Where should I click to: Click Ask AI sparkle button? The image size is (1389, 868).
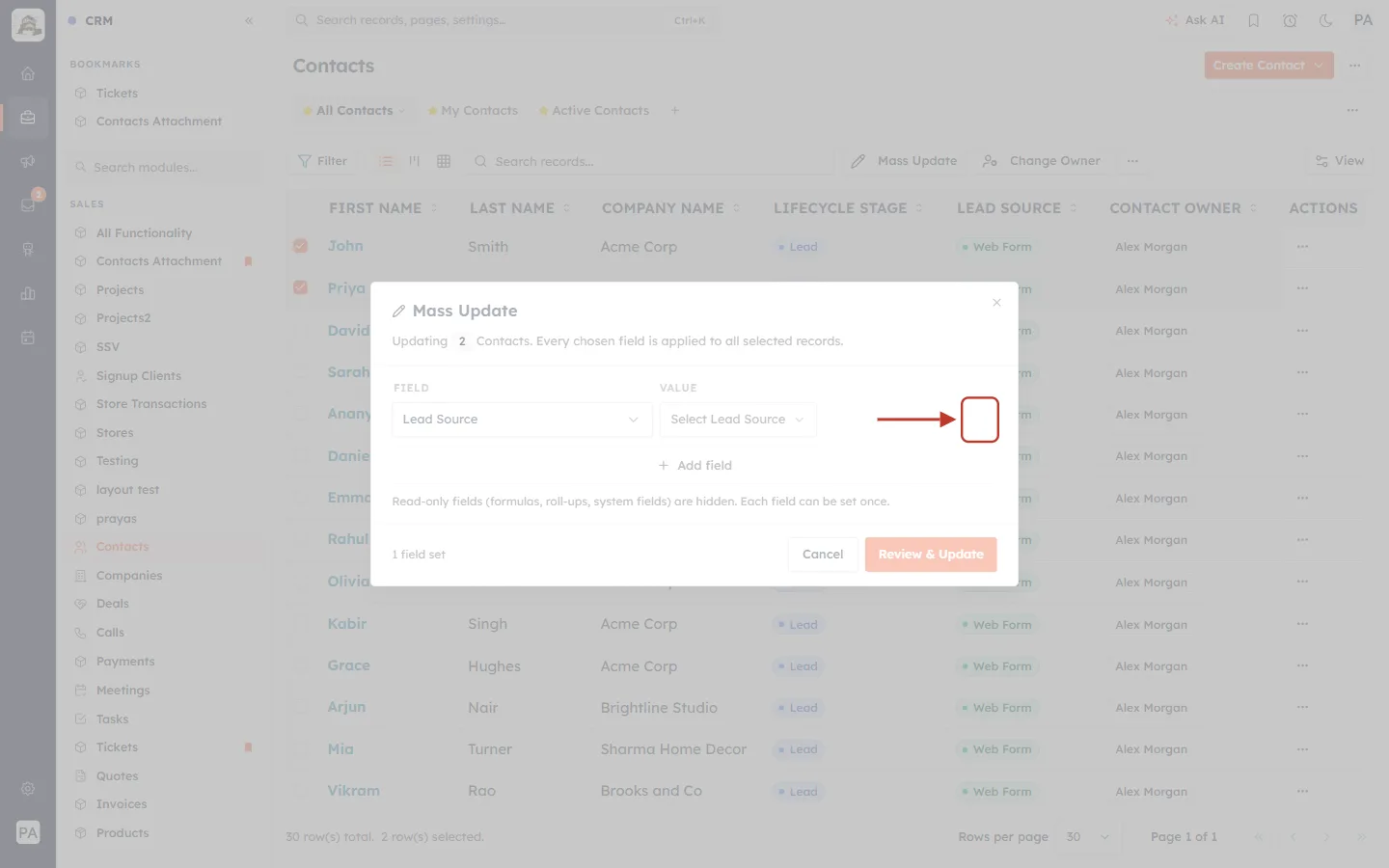(x=1195, y=20)
